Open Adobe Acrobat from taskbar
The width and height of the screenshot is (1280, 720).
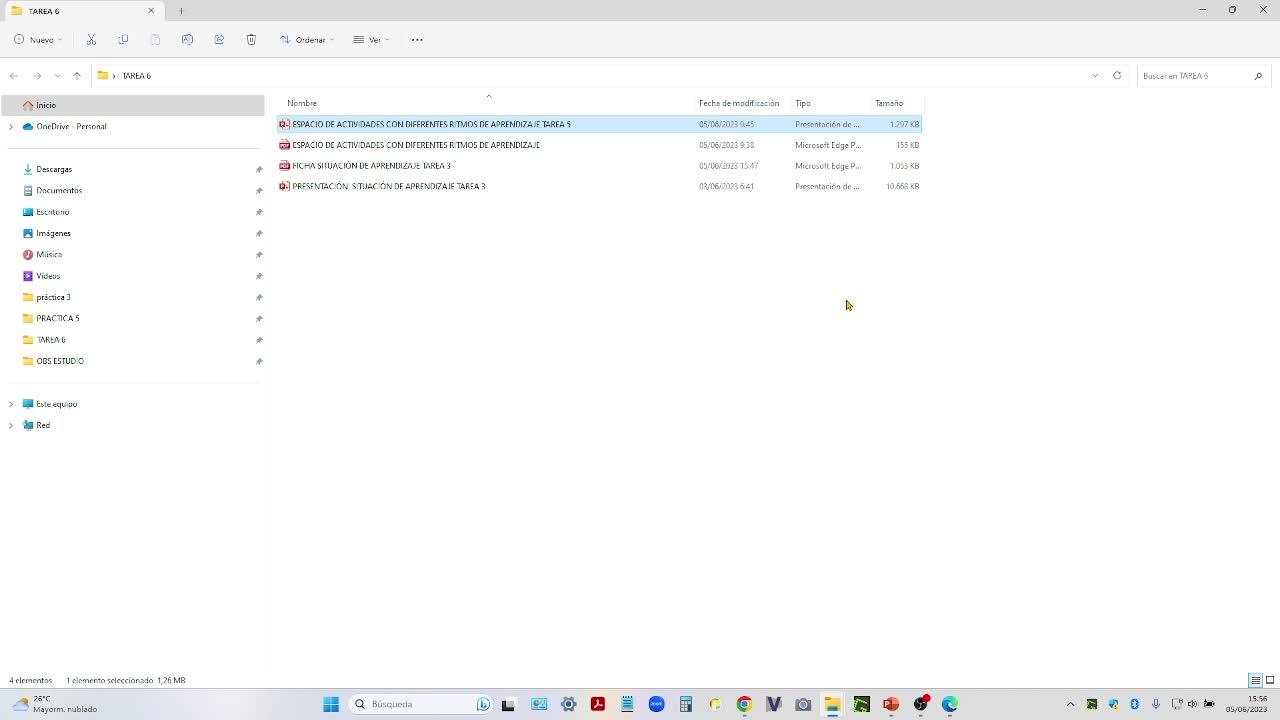(598, 704)
